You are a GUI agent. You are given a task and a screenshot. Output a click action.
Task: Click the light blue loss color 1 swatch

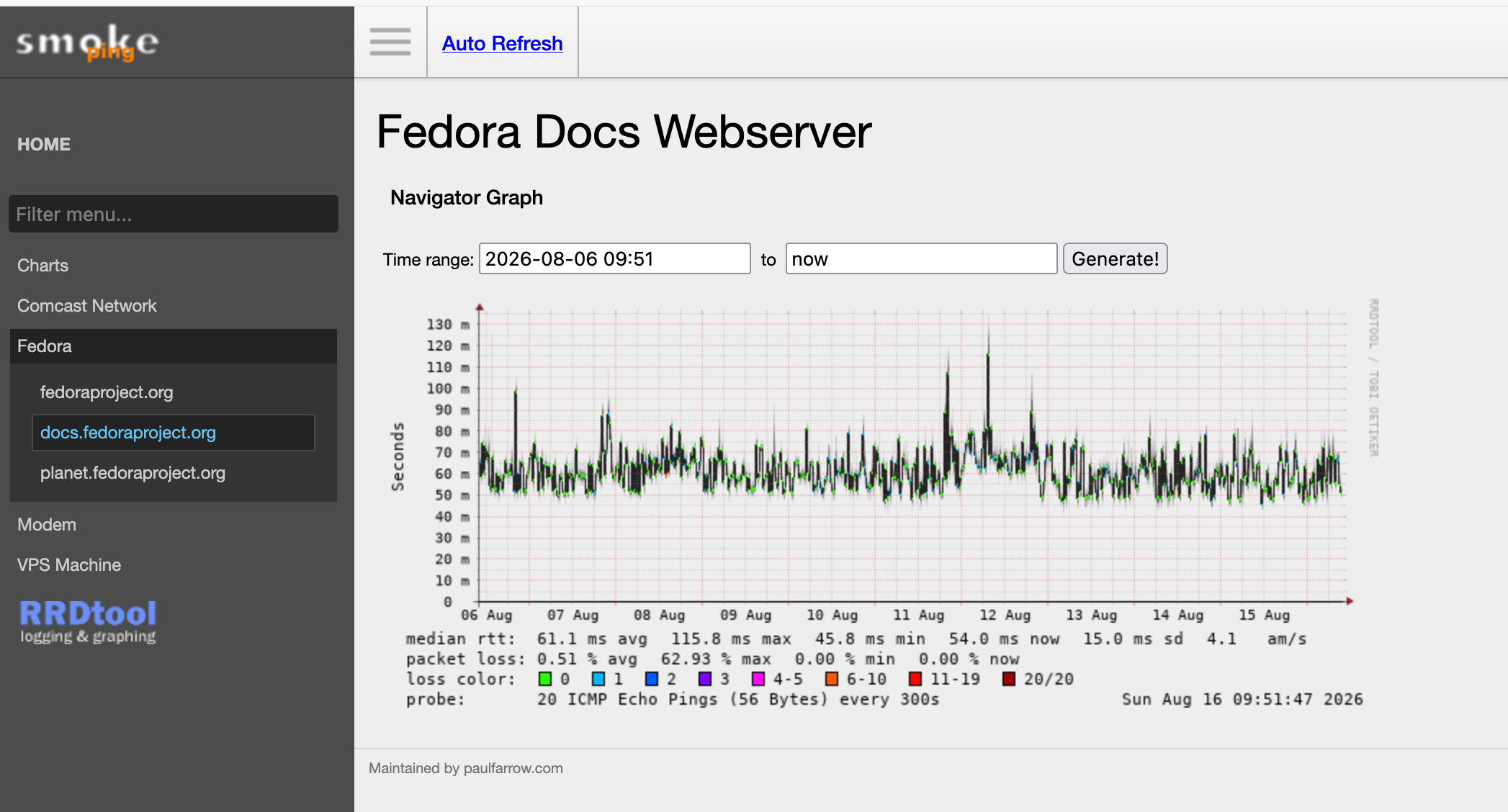(x=598, y=679)
